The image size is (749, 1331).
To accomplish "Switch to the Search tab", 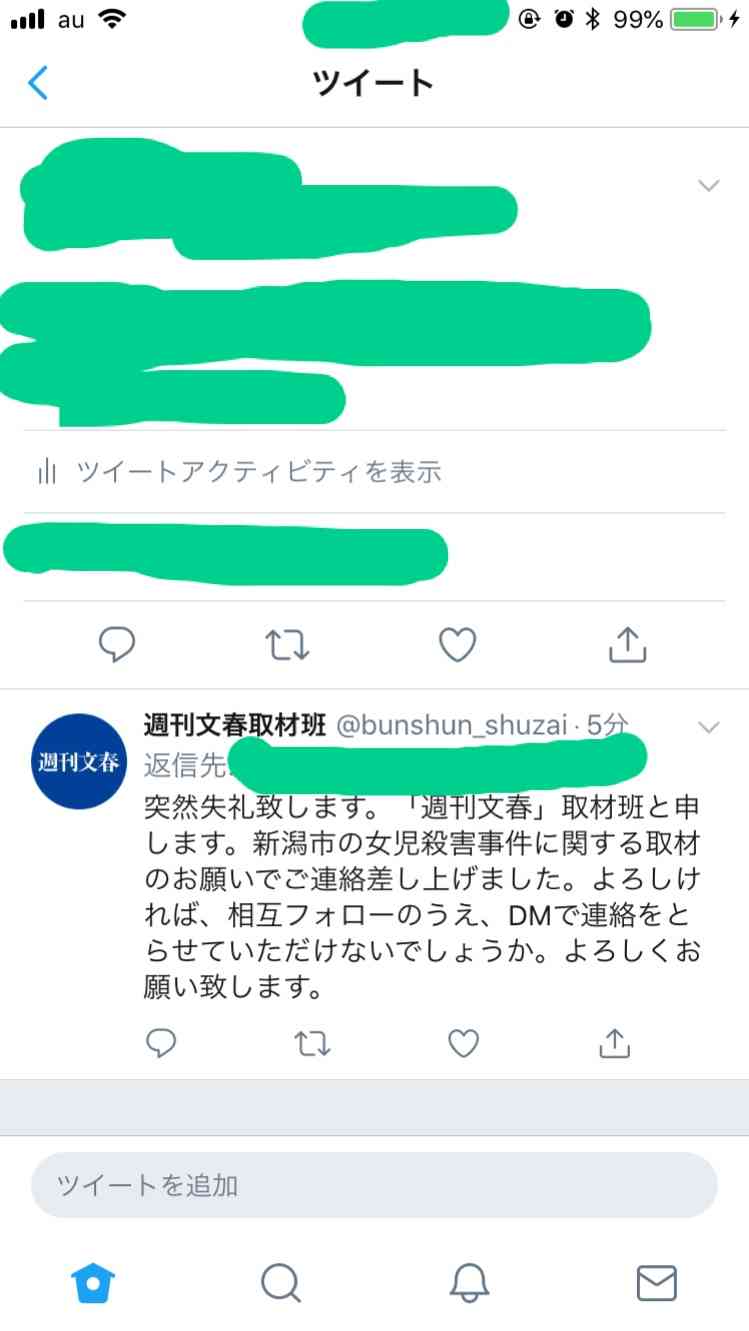I will 281,1281.
